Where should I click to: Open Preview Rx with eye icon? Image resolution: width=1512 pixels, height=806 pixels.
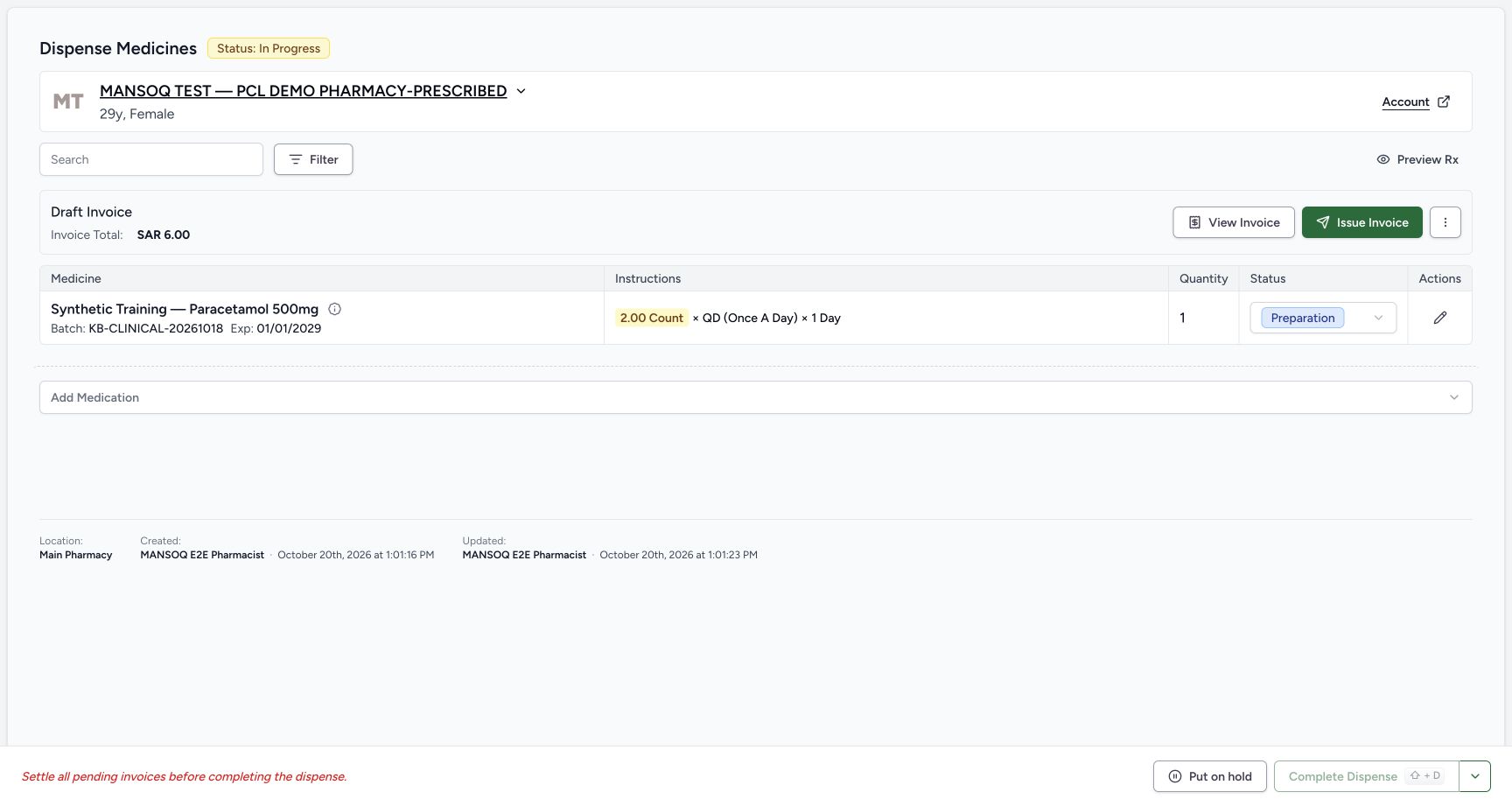(x=1417, y=159)
